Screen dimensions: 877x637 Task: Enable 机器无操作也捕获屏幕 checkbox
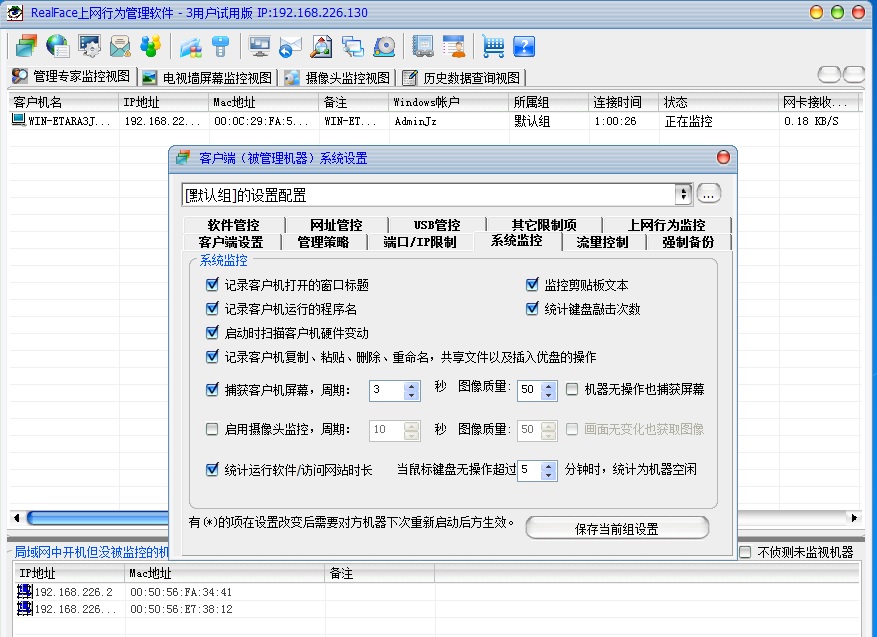tap(572, 389)
